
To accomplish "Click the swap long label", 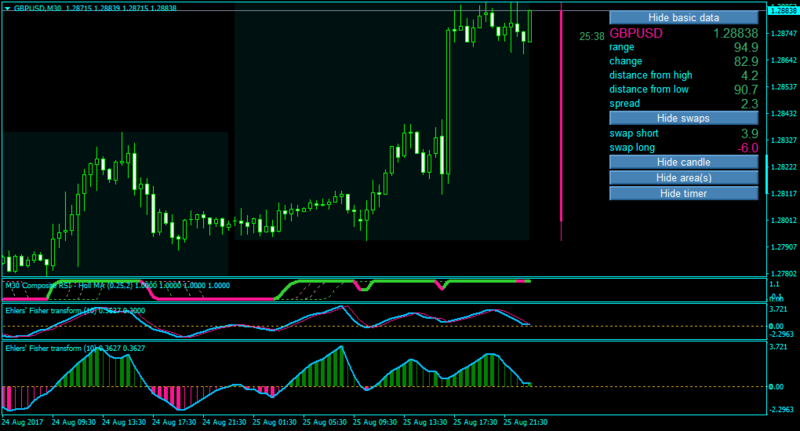I will pyautogui.click(x=632, y=148).
